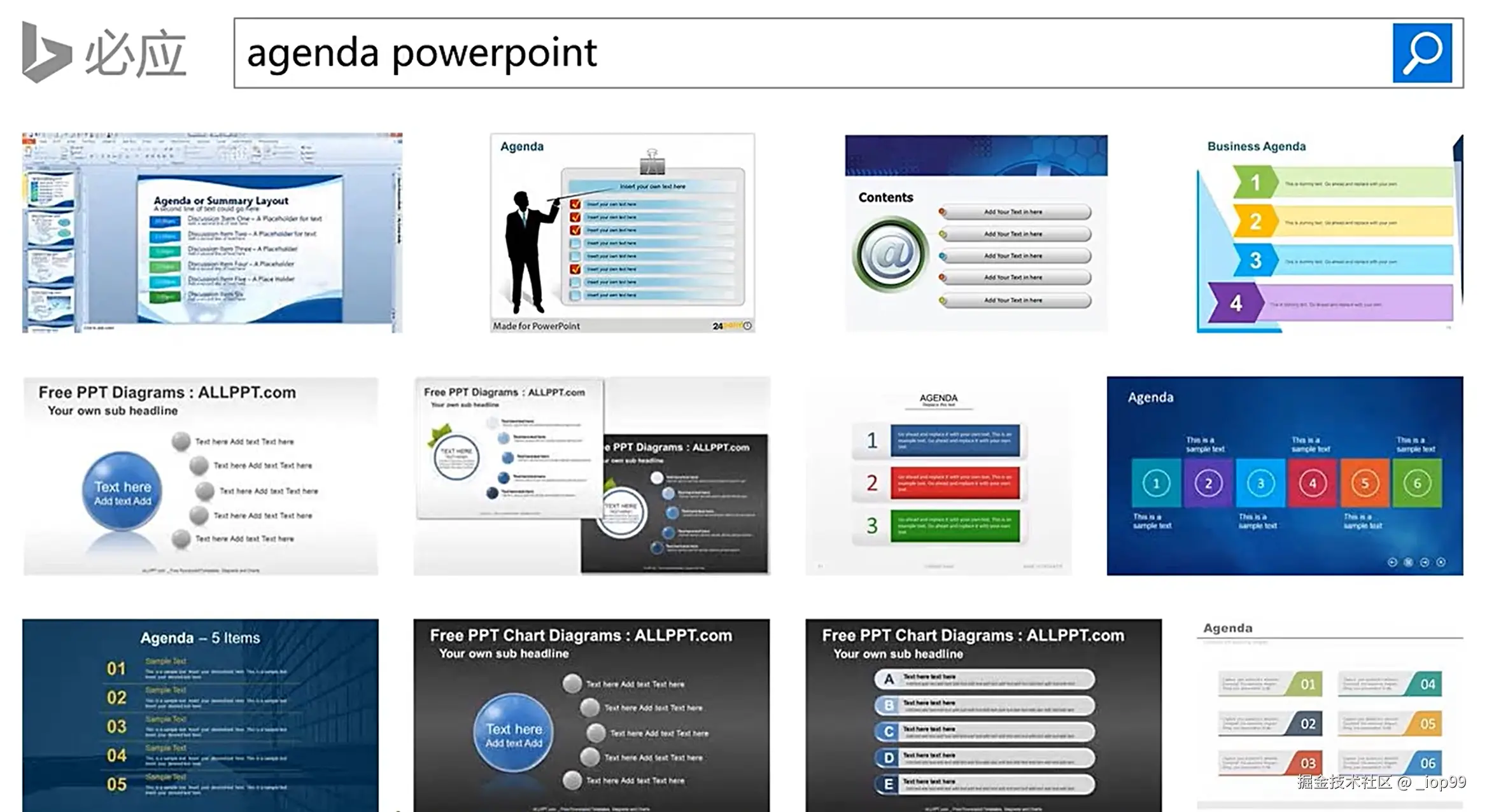Click the 必应 brand text
The image size is (1487, 812).
click(x=136, y=54)
